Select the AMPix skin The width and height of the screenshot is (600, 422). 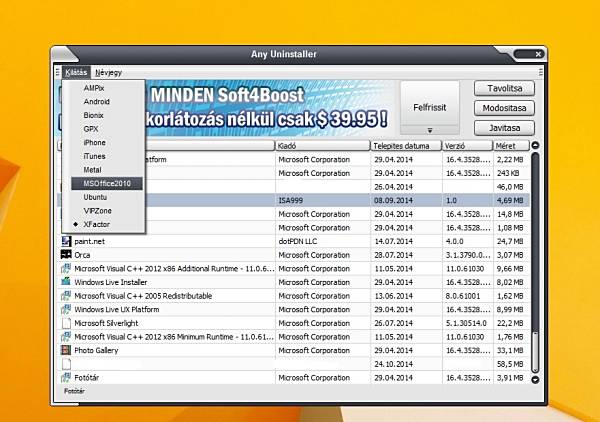pyautogui.click(x=94, y=88)
